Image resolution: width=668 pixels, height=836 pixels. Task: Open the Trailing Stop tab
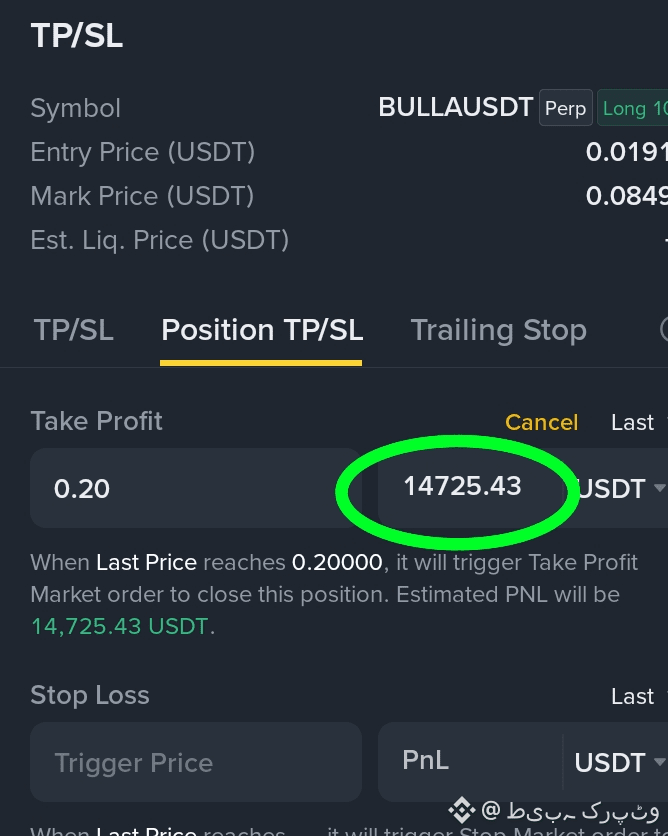[498, 330]
